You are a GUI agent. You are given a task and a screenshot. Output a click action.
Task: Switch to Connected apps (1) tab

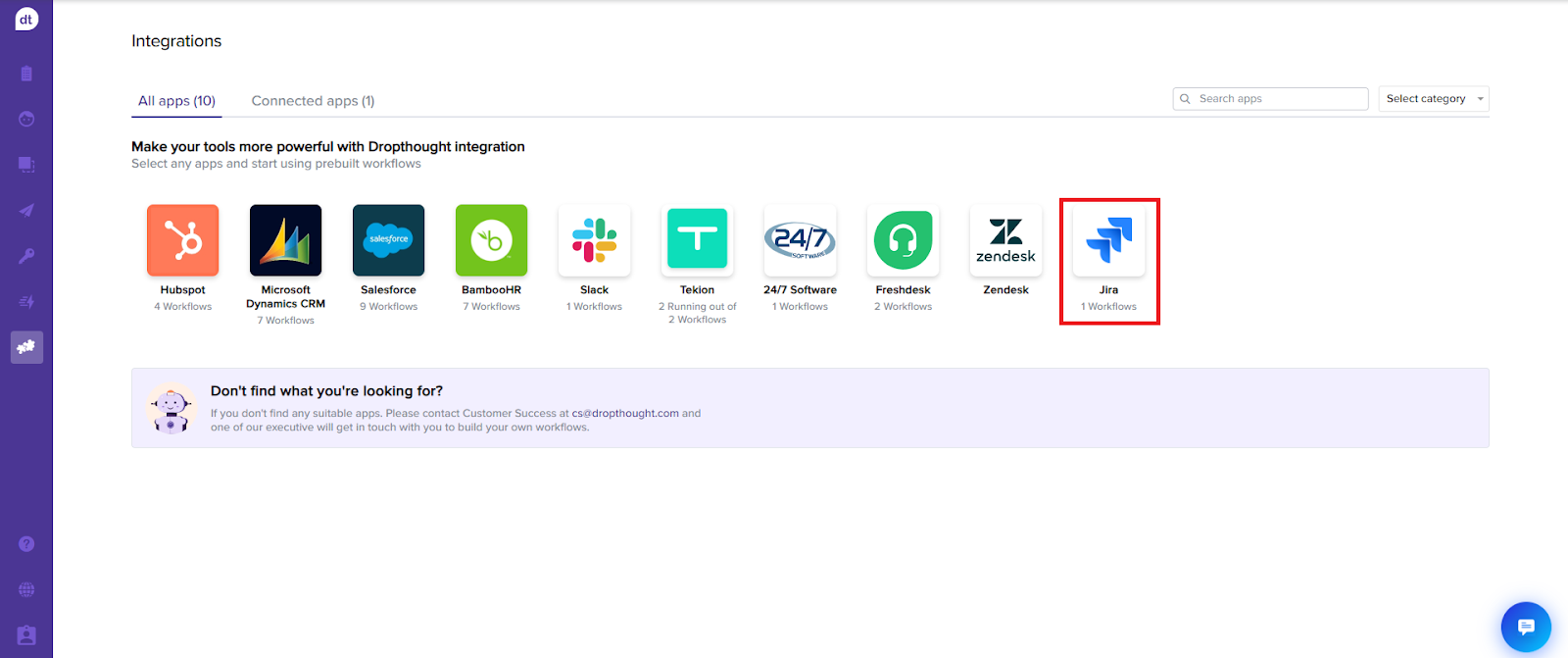point(313,101)
